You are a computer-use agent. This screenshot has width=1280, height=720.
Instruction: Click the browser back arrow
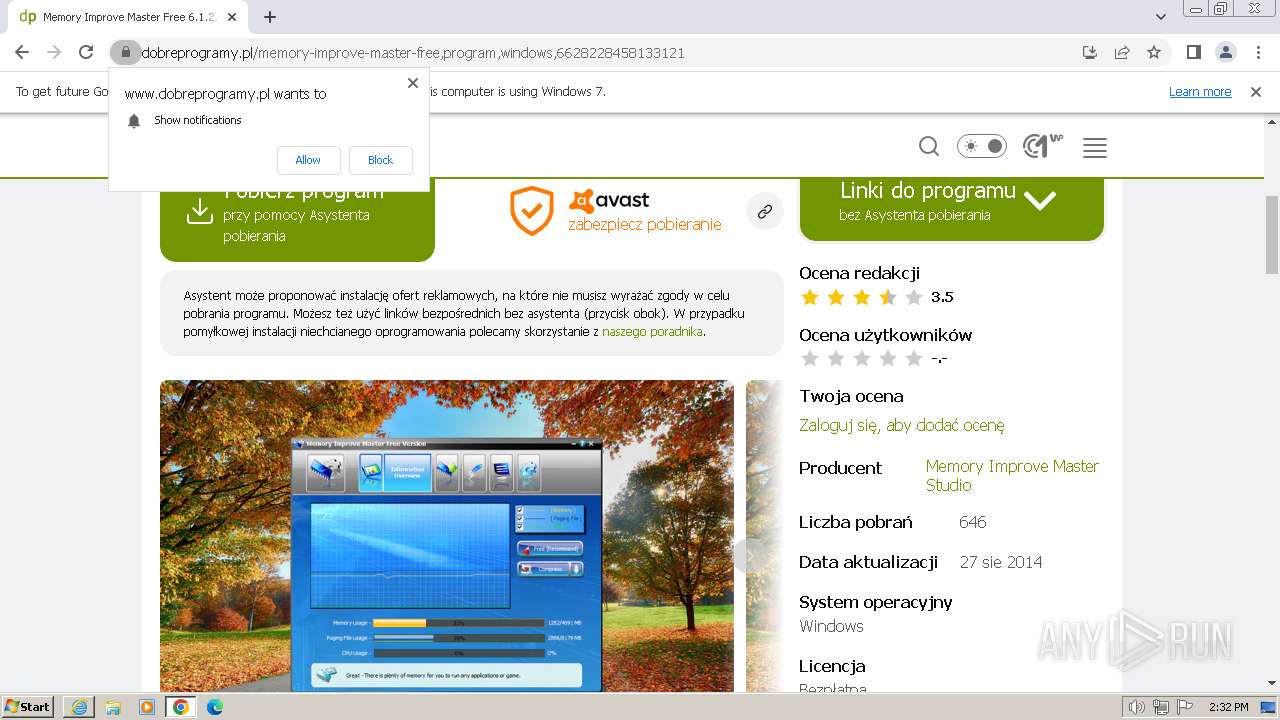tap(22, 52)
